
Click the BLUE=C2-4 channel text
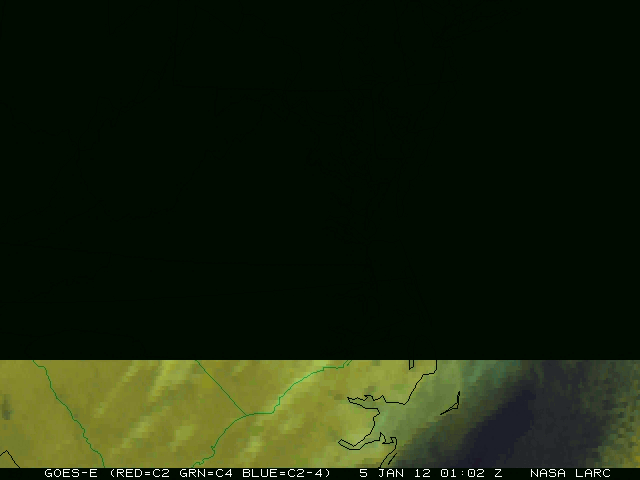coord(285,473)
